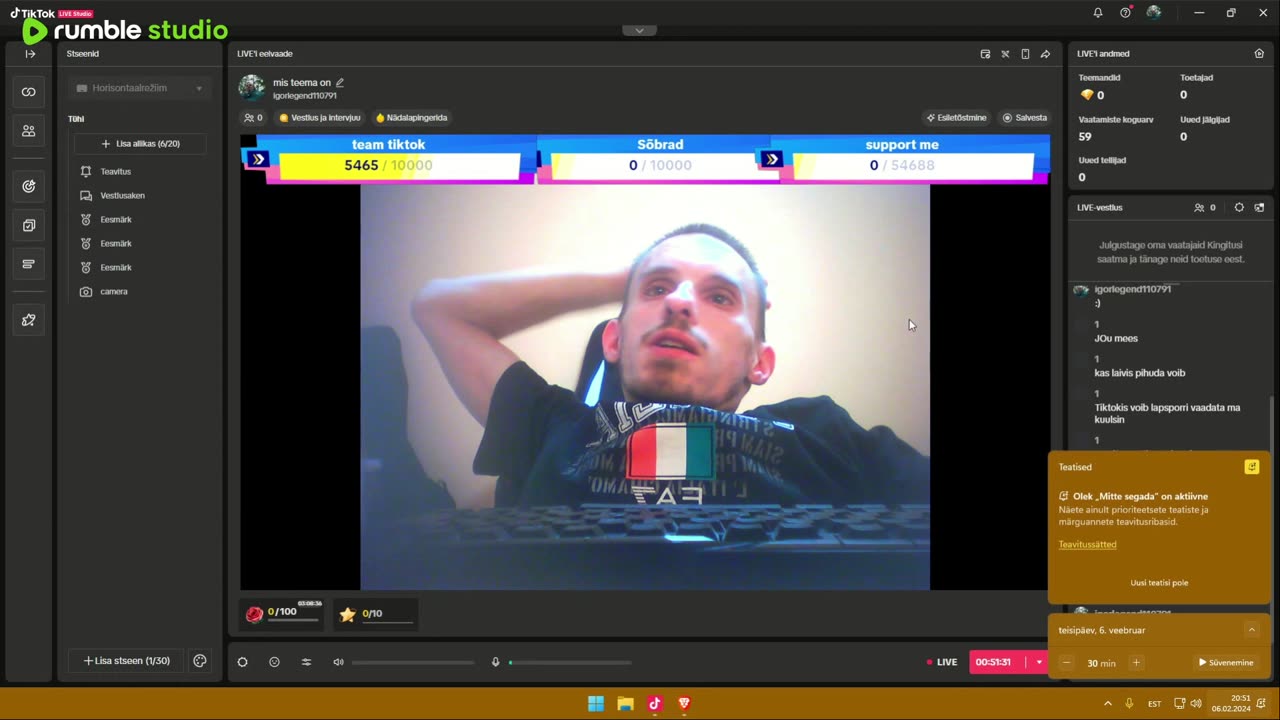Show hidden tray icons chevron

[1107, 704]
